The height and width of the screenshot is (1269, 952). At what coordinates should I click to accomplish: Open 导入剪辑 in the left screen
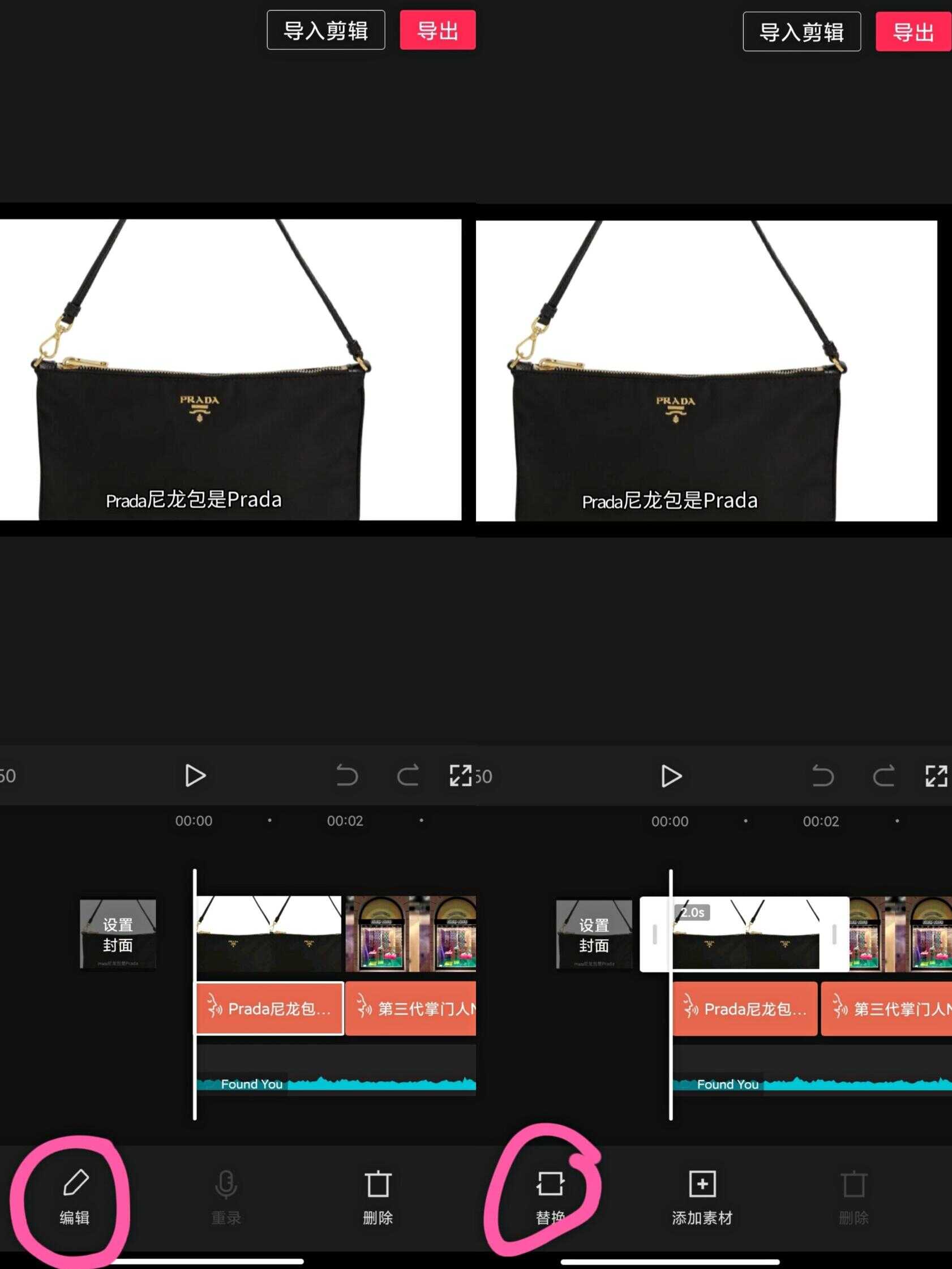[x=326, y=30]
